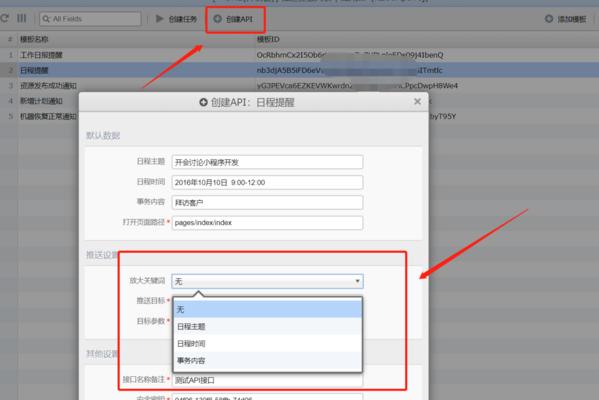Click the refresh icon in the toolbar
The width and height of the screenshot is (599, 400).
tap(5, 18)
